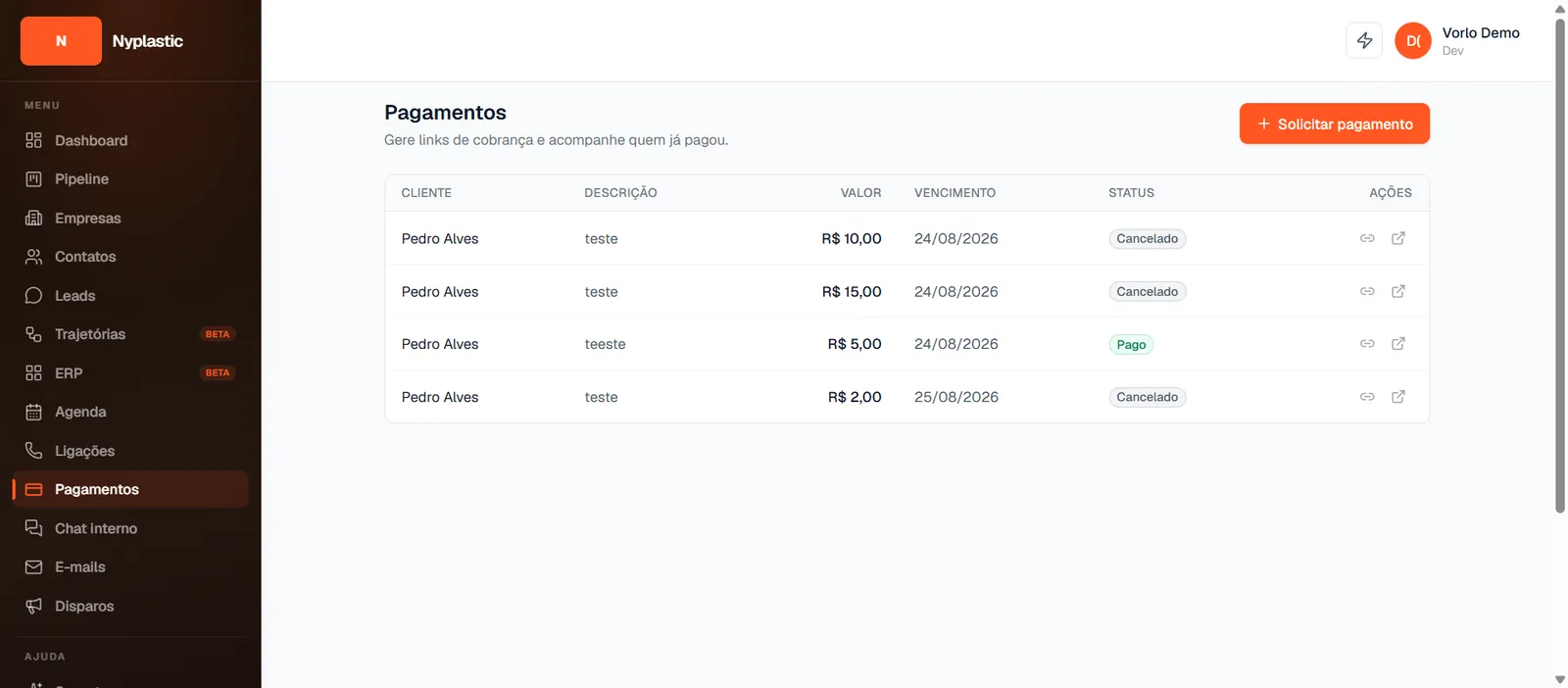
Task: Copy link for R$ 2,00 payment
Action: click(x=1367, y=396)
